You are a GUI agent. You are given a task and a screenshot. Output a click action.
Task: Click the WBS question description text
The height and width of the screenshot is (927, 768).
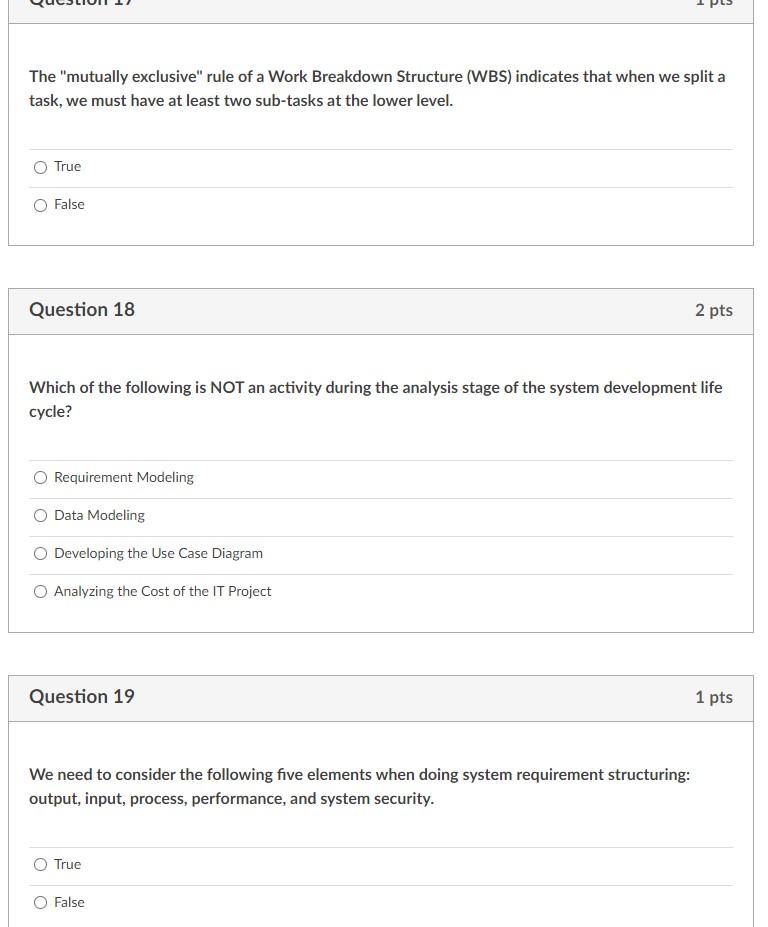pos(376,88)
